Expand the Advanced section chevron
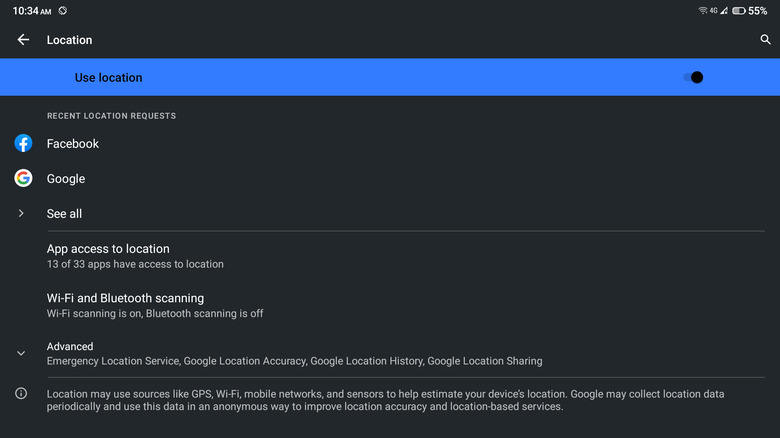Screen dimensions: 780x438 [x=21, y=353]
